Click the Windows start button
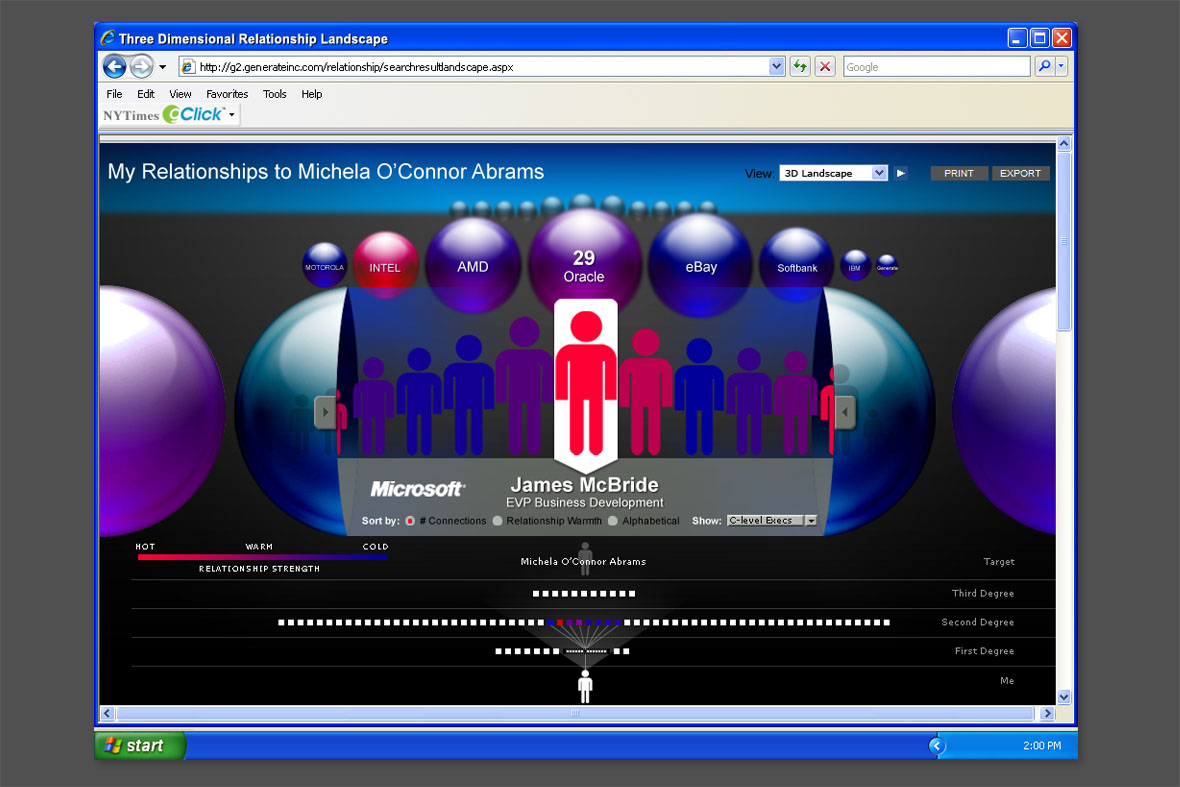This screenshot has width=1180, height=787. point(141,746)
